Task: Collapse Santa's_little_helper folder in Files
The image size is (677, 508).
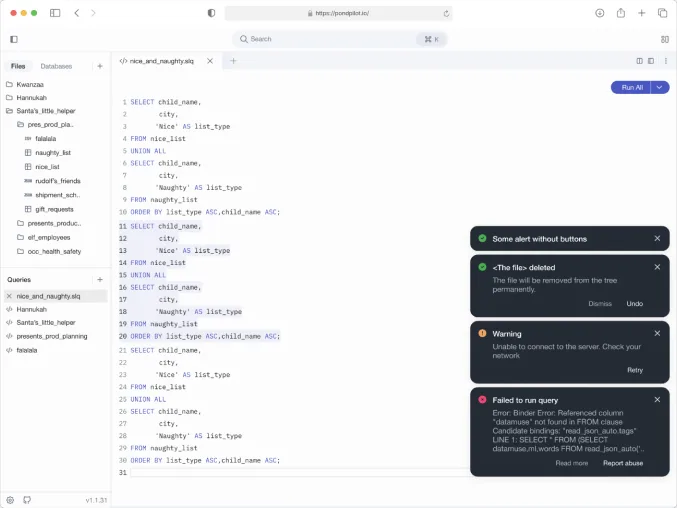Action: [41, 111]
